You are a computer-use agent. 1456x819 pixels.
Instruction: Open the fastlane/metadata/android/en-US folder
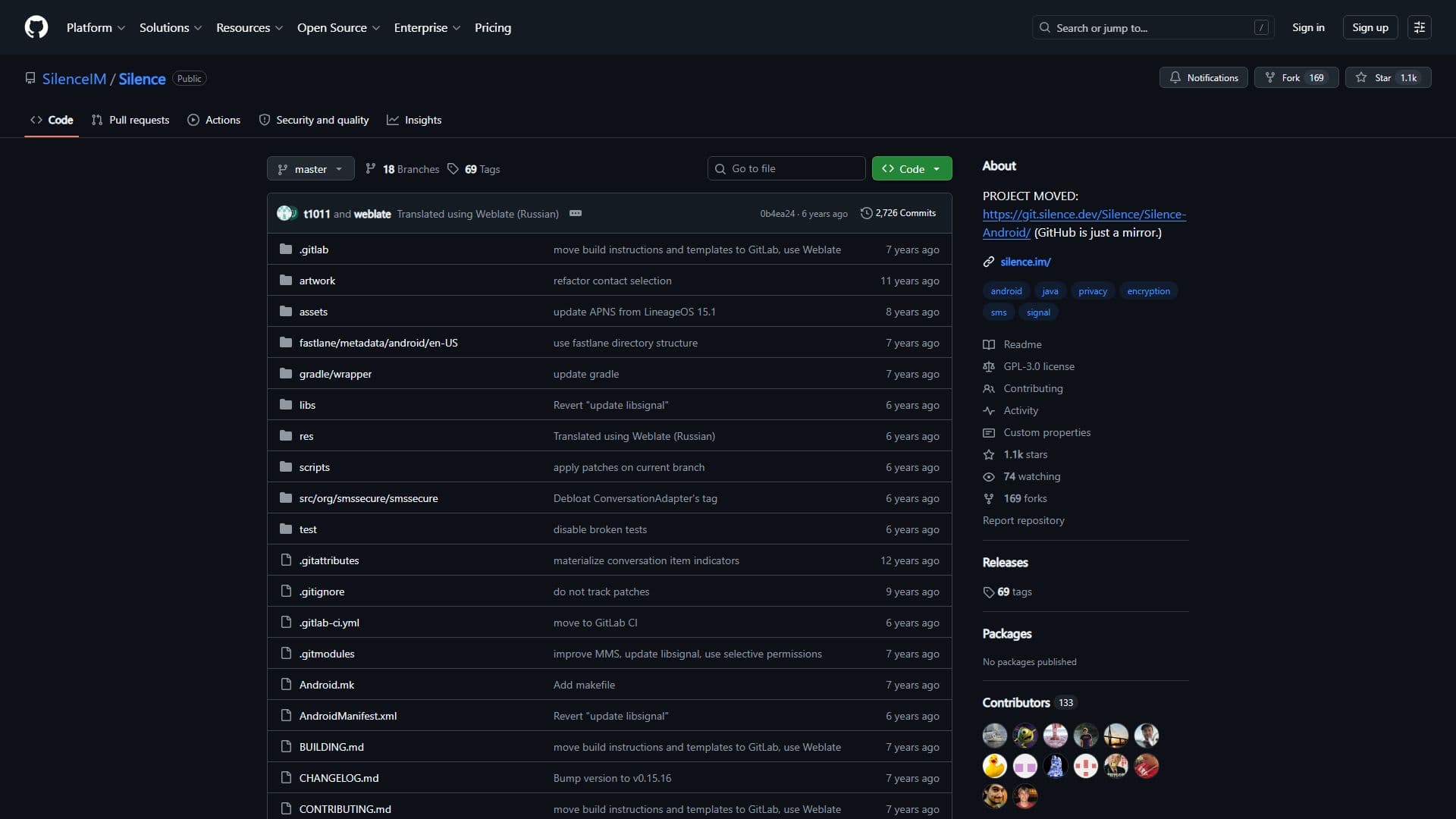pyautogui.click(x=378, y=343)
